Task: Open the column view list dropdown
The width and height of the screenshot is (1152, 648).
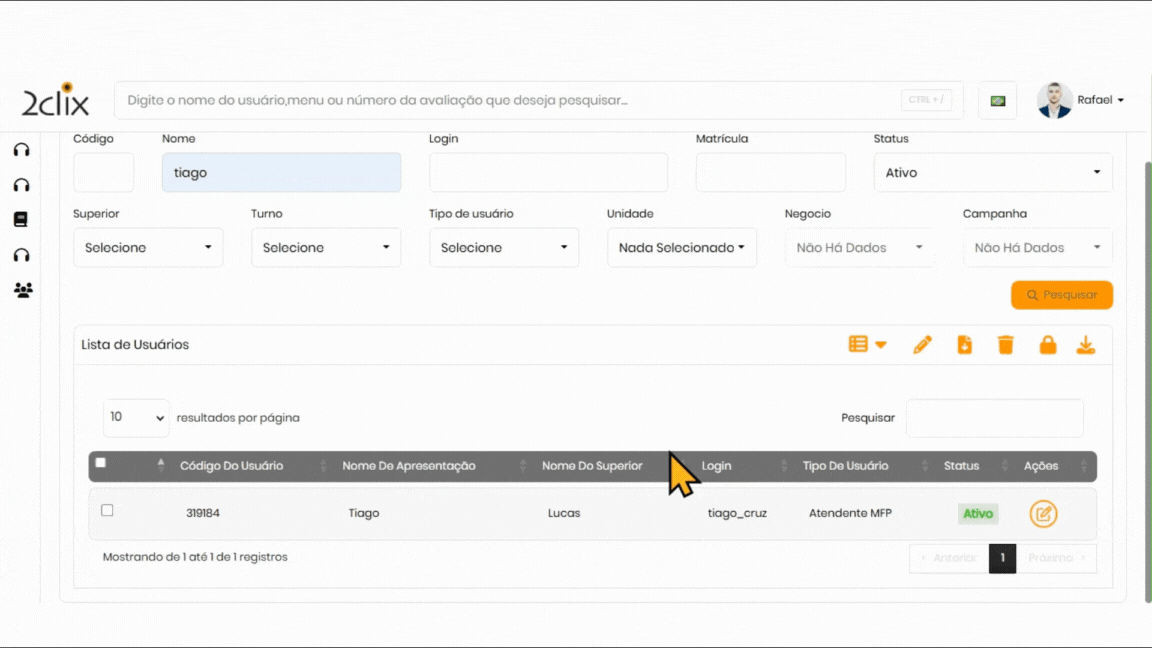Action: [x=867, y=345]
